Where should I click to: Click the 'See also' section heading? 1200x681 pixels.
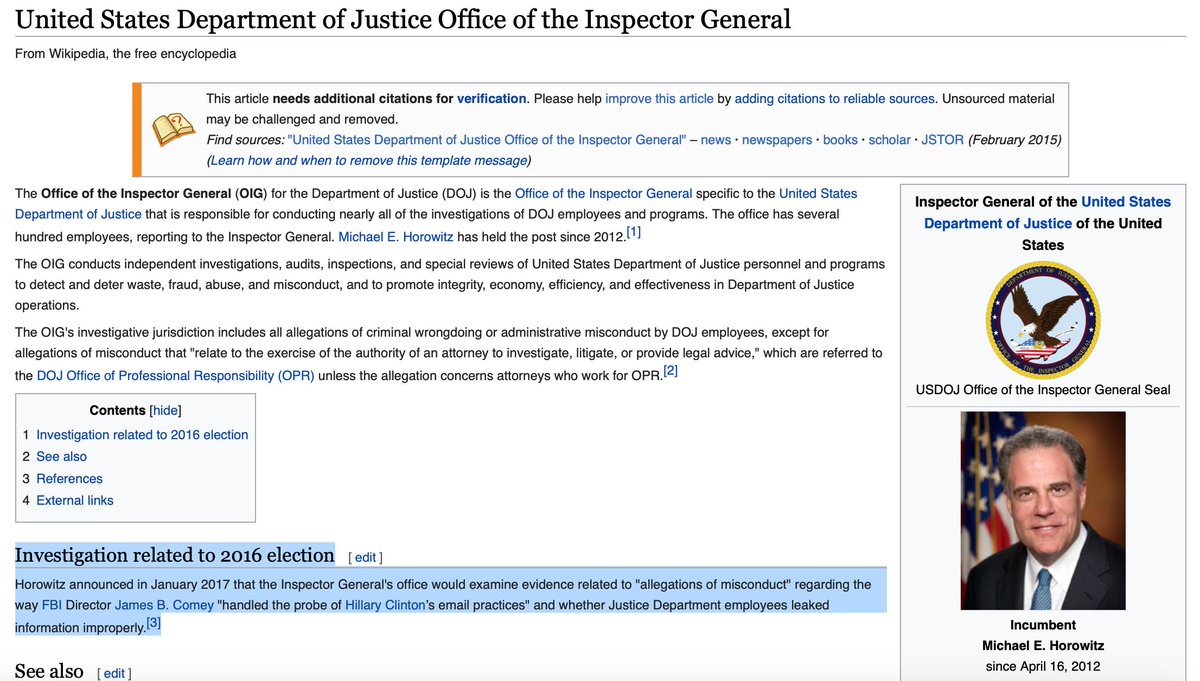49,671
